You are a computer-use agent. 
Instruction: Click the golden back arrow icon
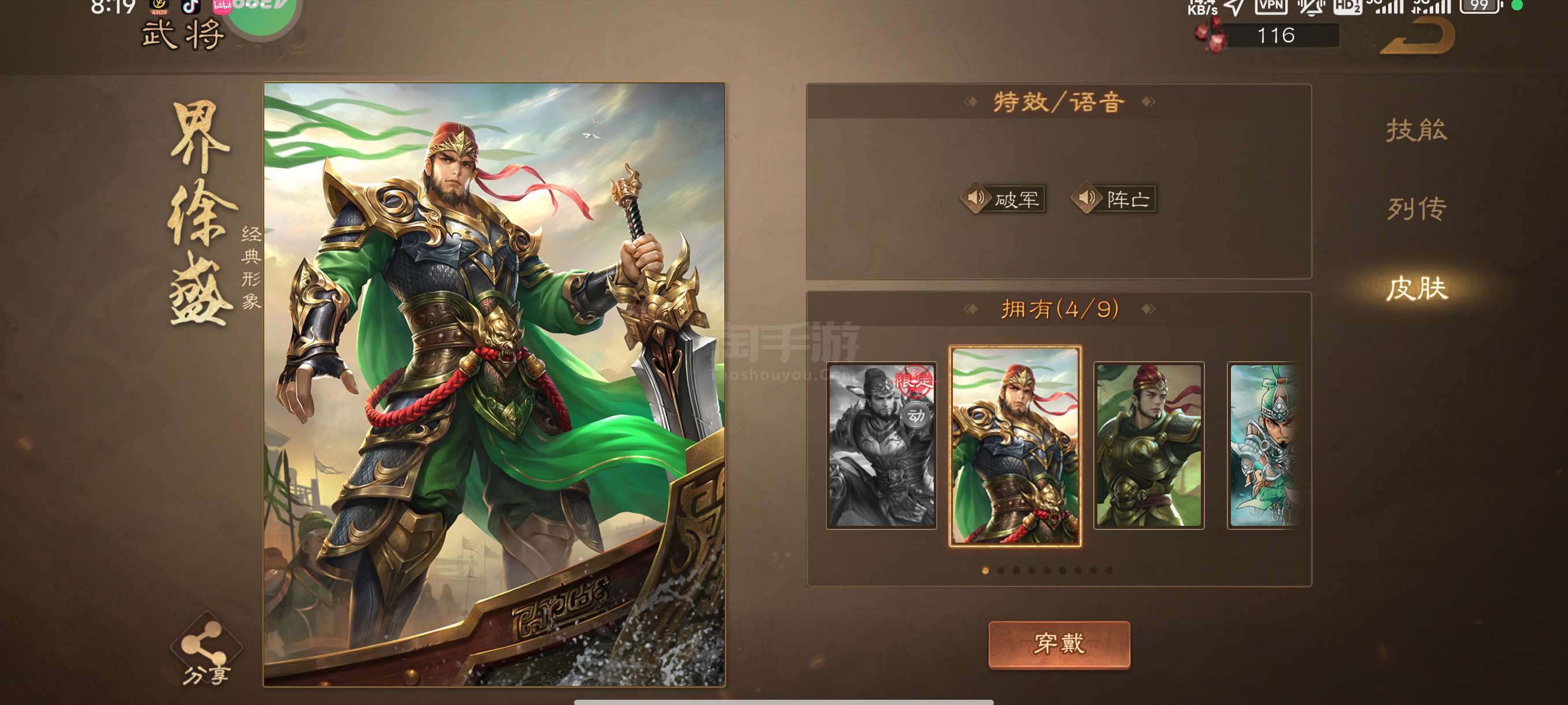[1418, 35]
